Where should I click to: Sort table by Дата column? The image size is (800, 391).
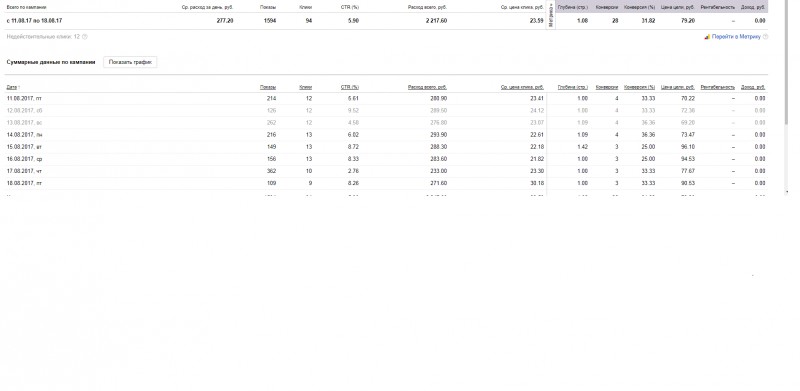click(13, 87)
